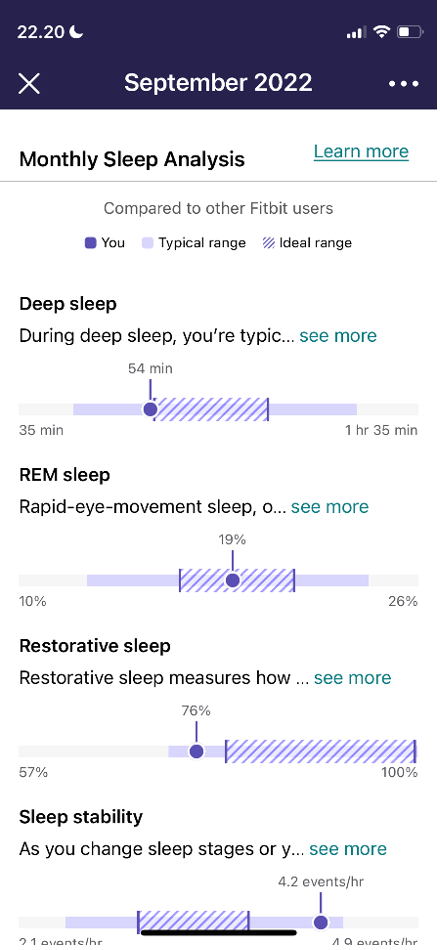Expand Restorative sleep see more text
Viewport: 440px width, 950px height.
pos(352,677)
